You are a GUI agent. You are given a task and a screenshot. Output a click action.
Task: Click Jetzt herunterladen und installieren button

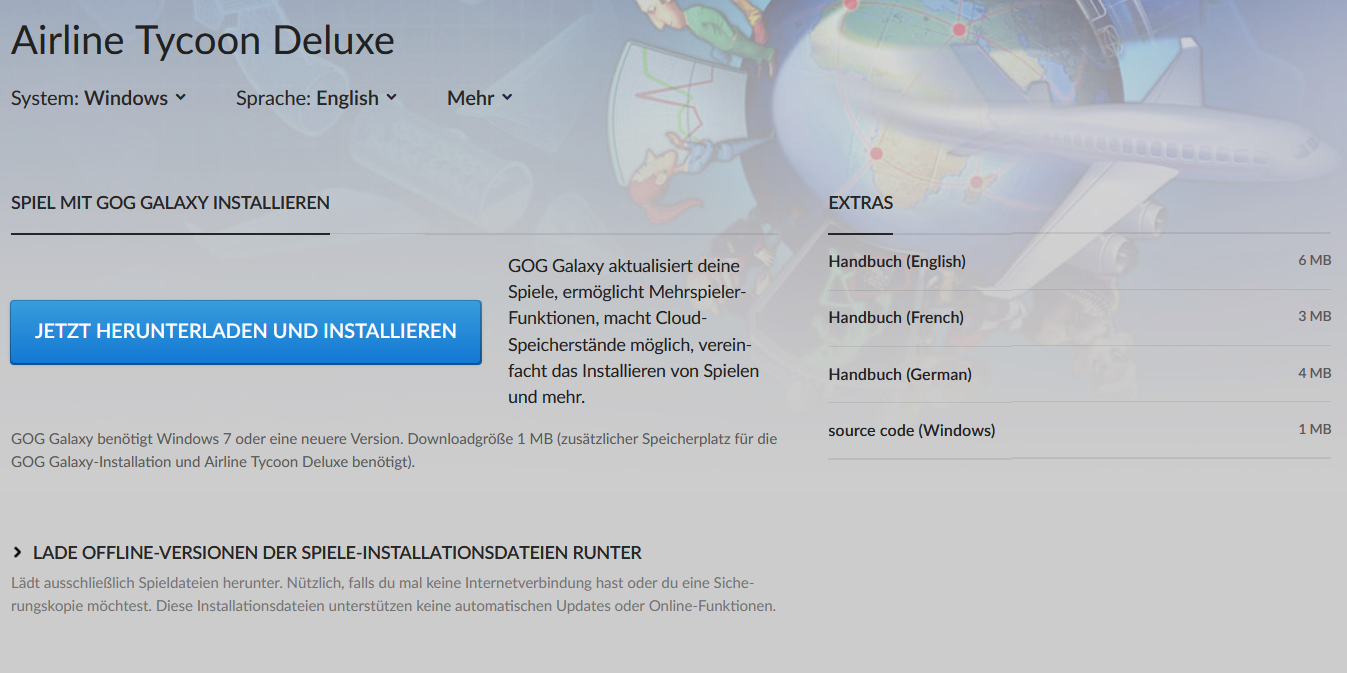point(246,331)
